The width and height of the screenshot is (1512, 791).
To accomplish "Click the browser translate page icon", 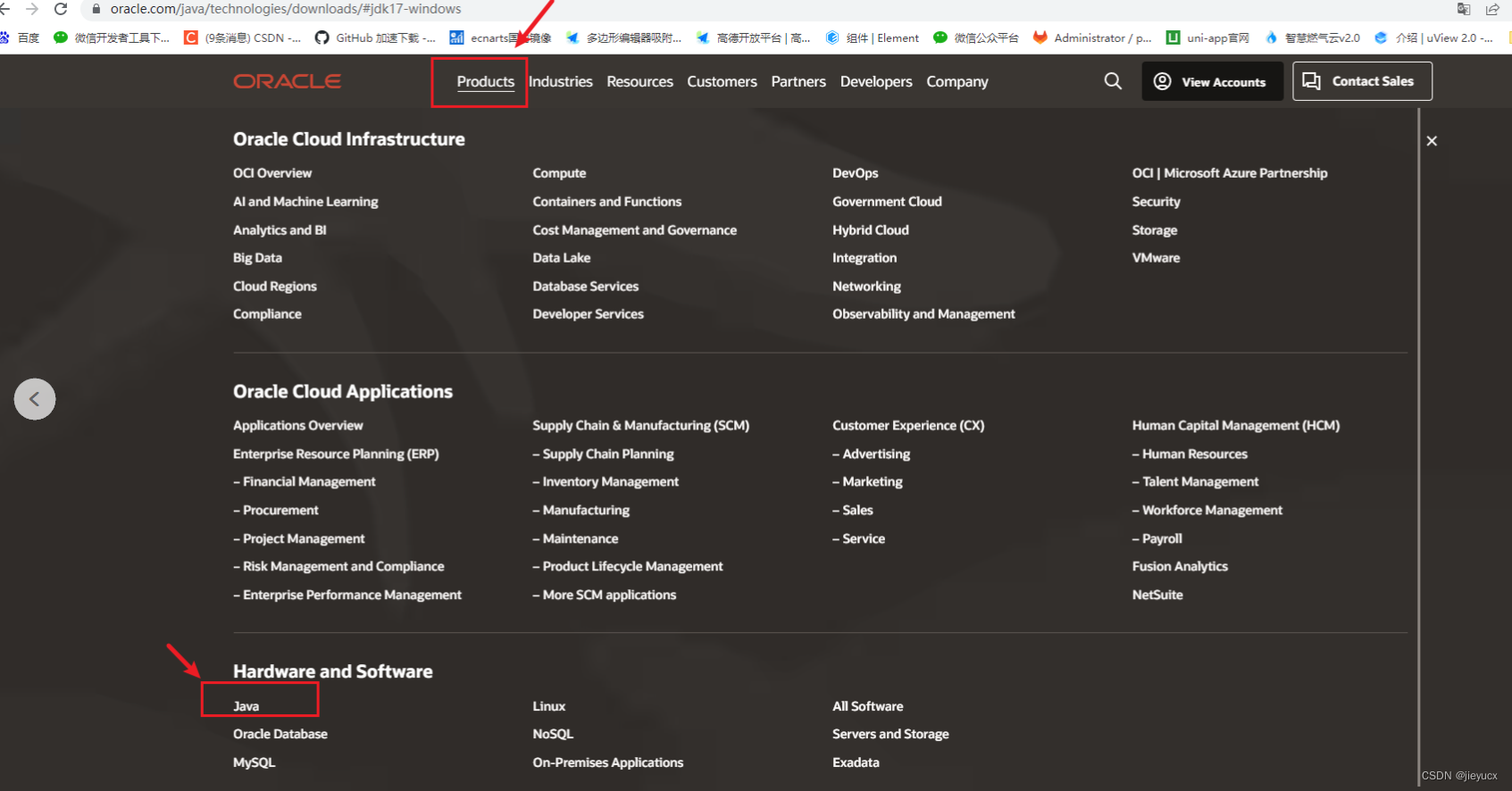I will point(1464,9).
